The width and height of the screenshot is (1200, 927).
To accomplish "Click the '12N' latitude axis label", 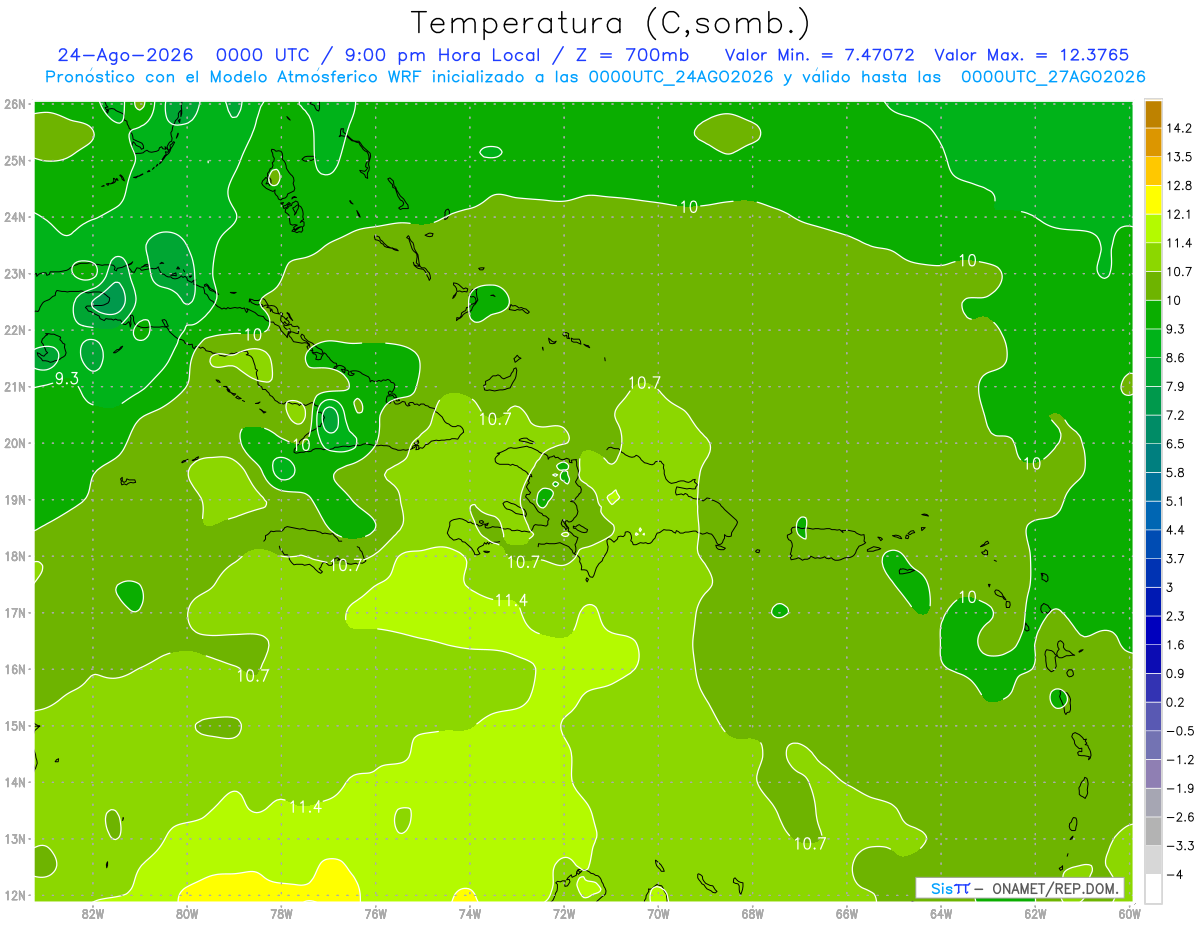I will [x=15, y=895].
